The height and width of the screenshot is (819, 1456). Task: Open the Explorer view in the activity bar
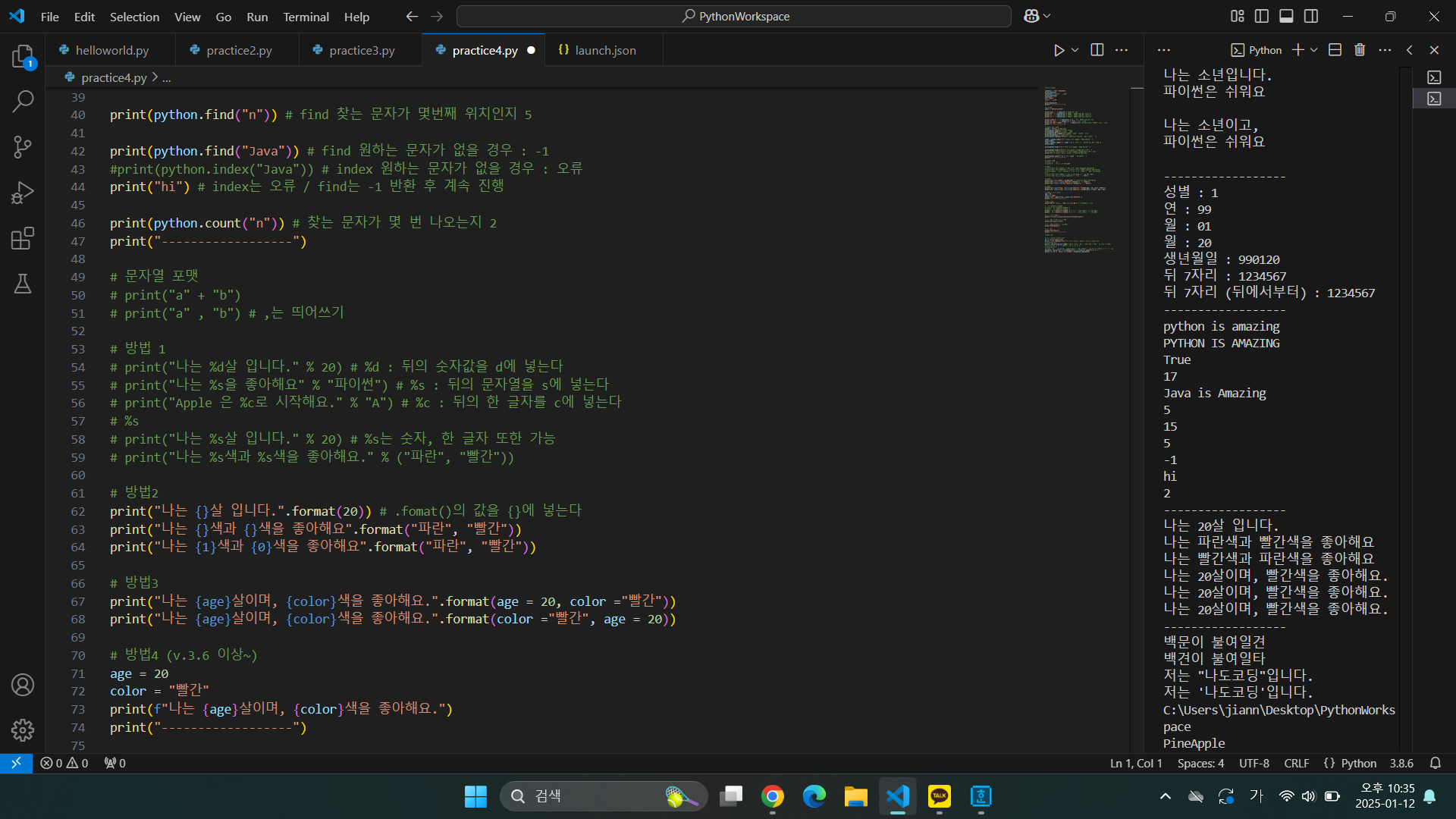tap(23, 57)
